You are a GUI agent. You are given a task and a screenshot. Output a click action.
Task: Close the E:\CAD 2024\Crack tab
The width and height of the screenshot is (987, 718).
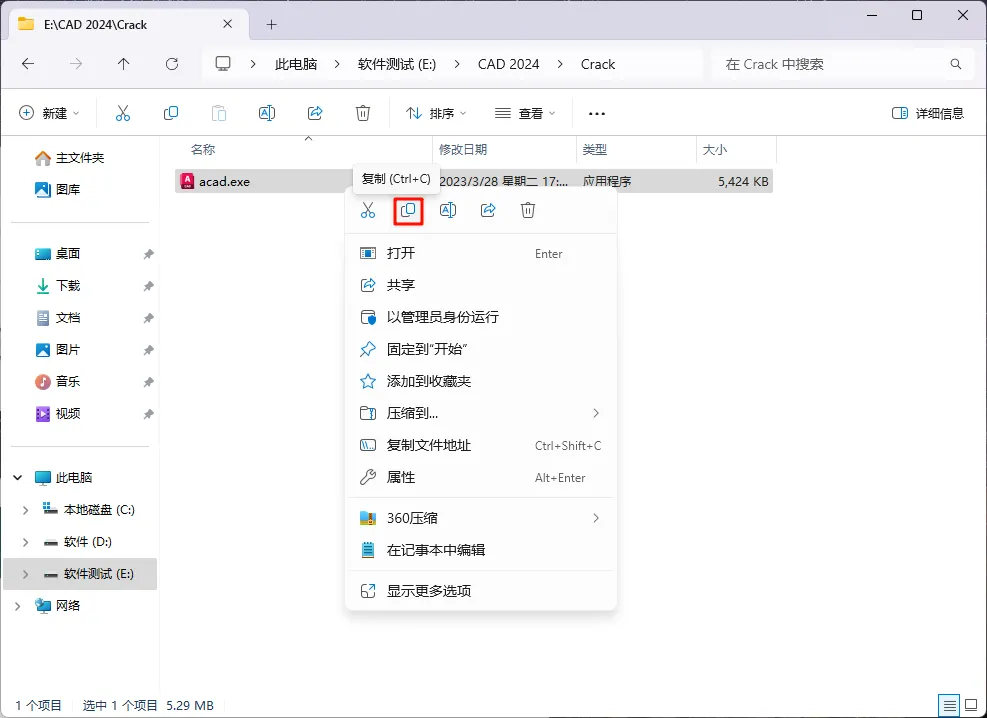pyautogui.click(x=228, y=24)
